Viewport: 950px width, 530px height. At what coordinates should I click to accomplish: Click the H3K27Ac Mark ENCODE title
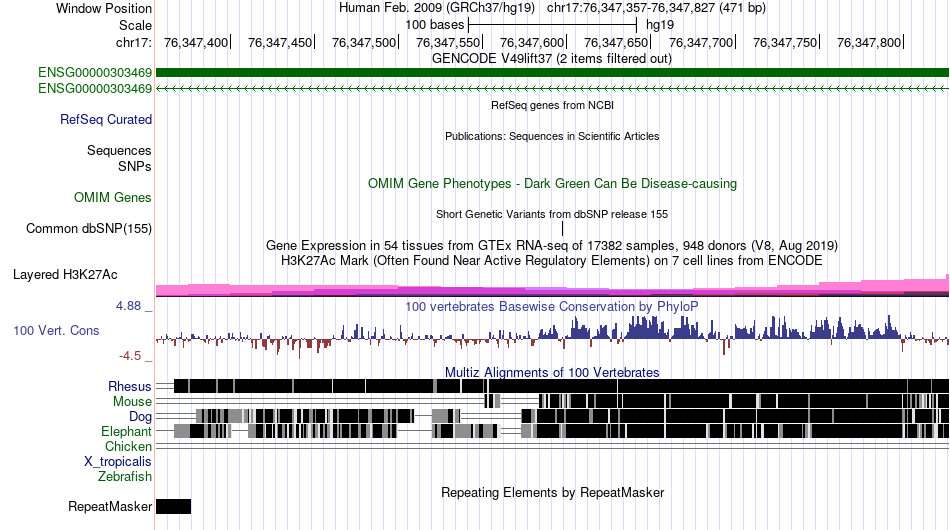pos(552,261)
